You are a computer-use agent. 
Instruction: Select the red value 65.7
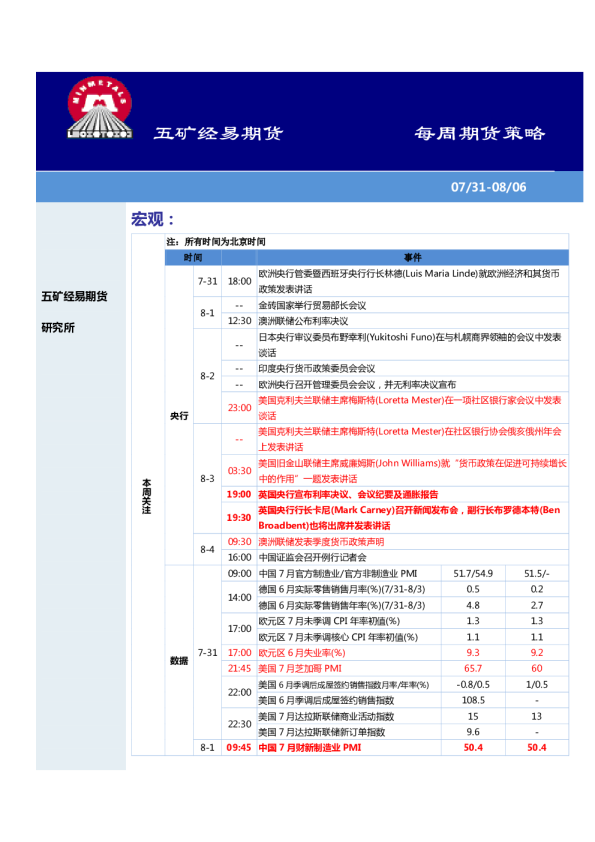473,669
